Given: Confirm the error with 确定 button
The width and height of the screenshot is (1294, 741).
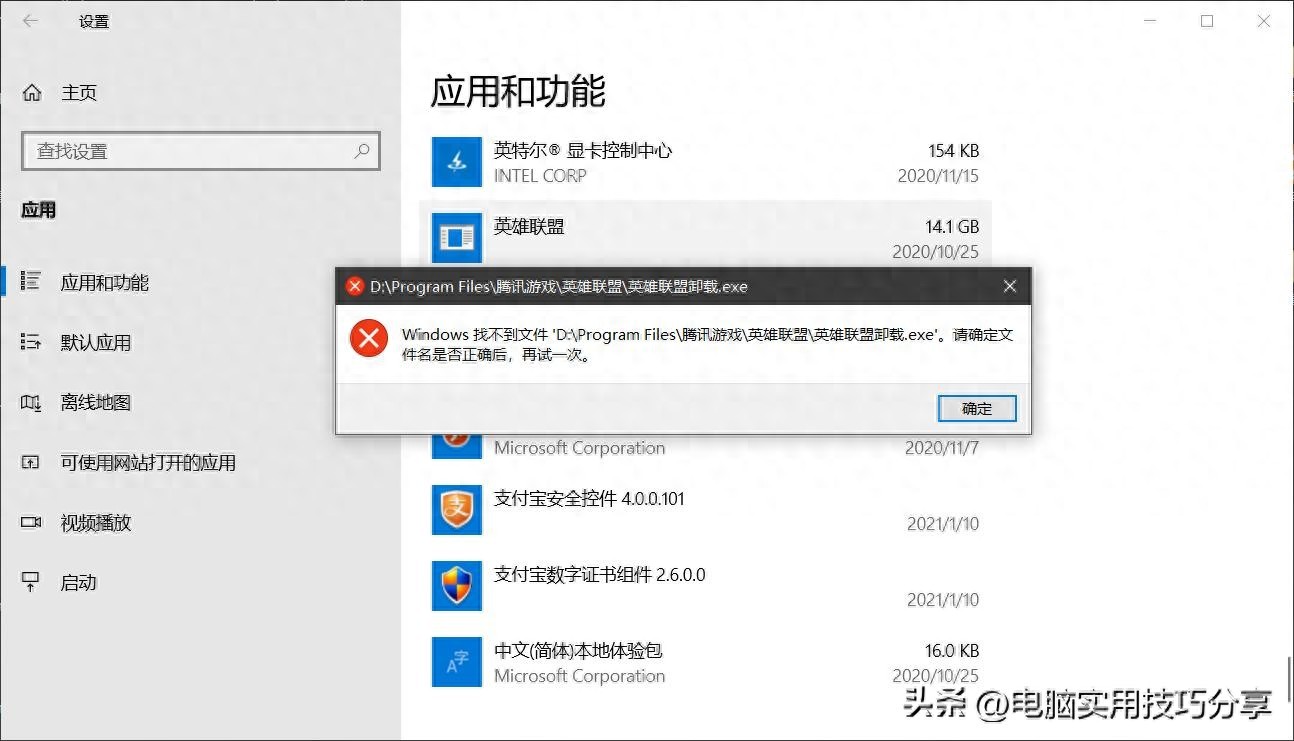Looking at the screenshot, I should coord(977,408).
